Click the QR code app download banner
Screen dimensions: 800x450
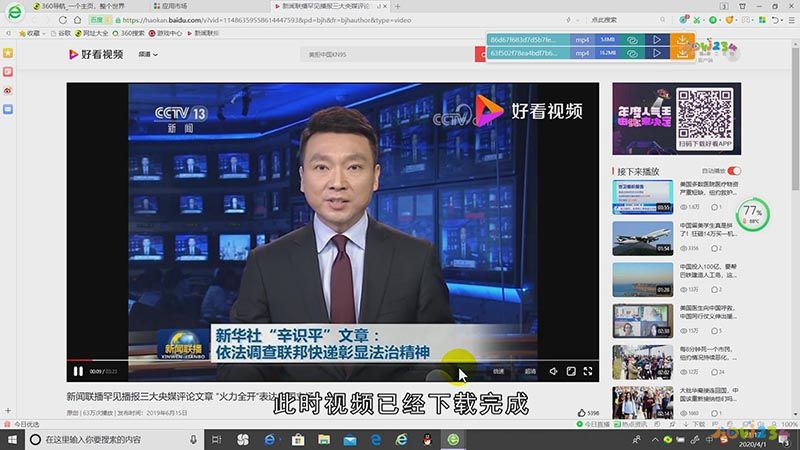coord(677,119)
